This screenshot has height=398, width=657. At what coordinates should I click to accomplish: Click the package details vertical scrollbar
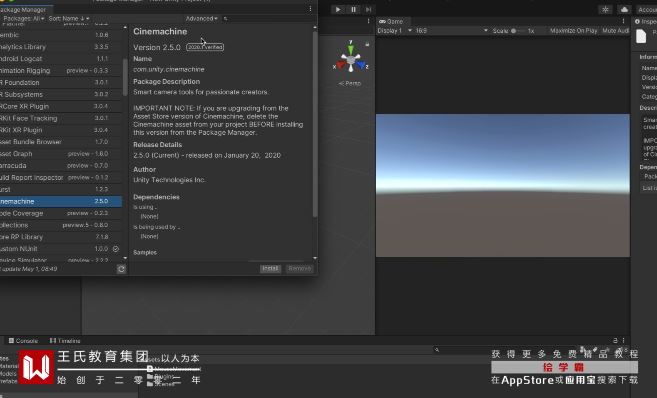[x=315, y=124]
